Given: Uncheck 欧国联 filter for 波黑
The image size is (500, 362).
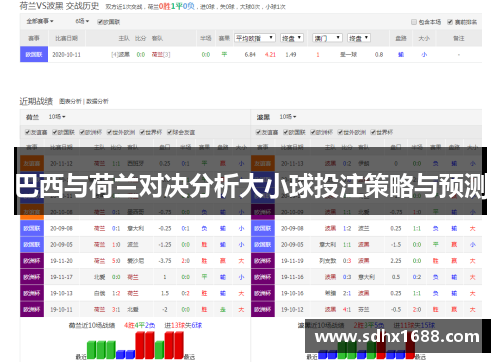Looking at the screenshot, I should (x=286, y=132).
